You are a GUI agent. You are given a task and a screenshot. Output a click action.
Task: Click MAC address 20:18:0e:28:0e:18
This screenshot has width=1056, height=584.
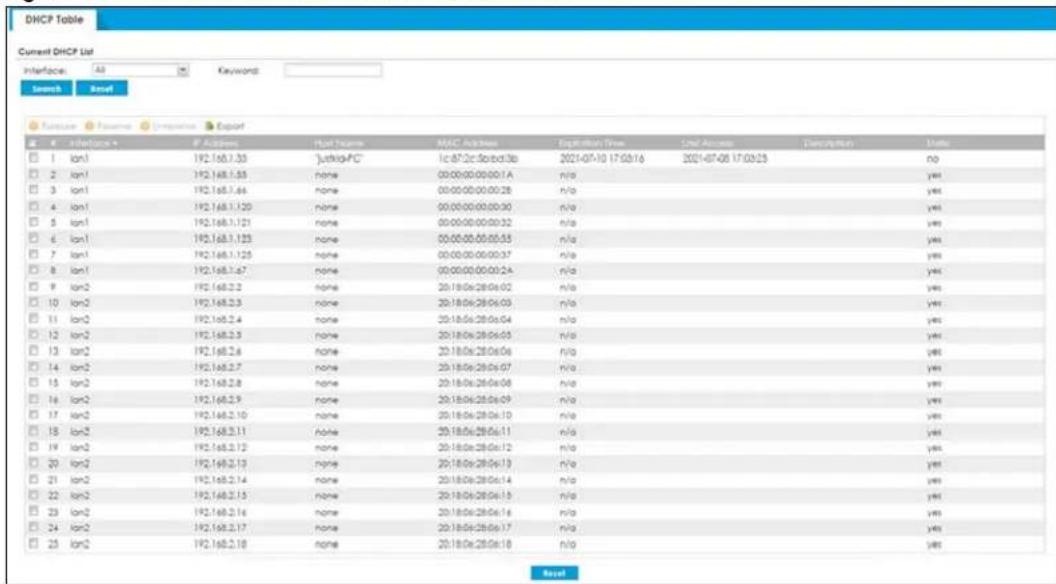pyautogui.click(x=475, y=544)
